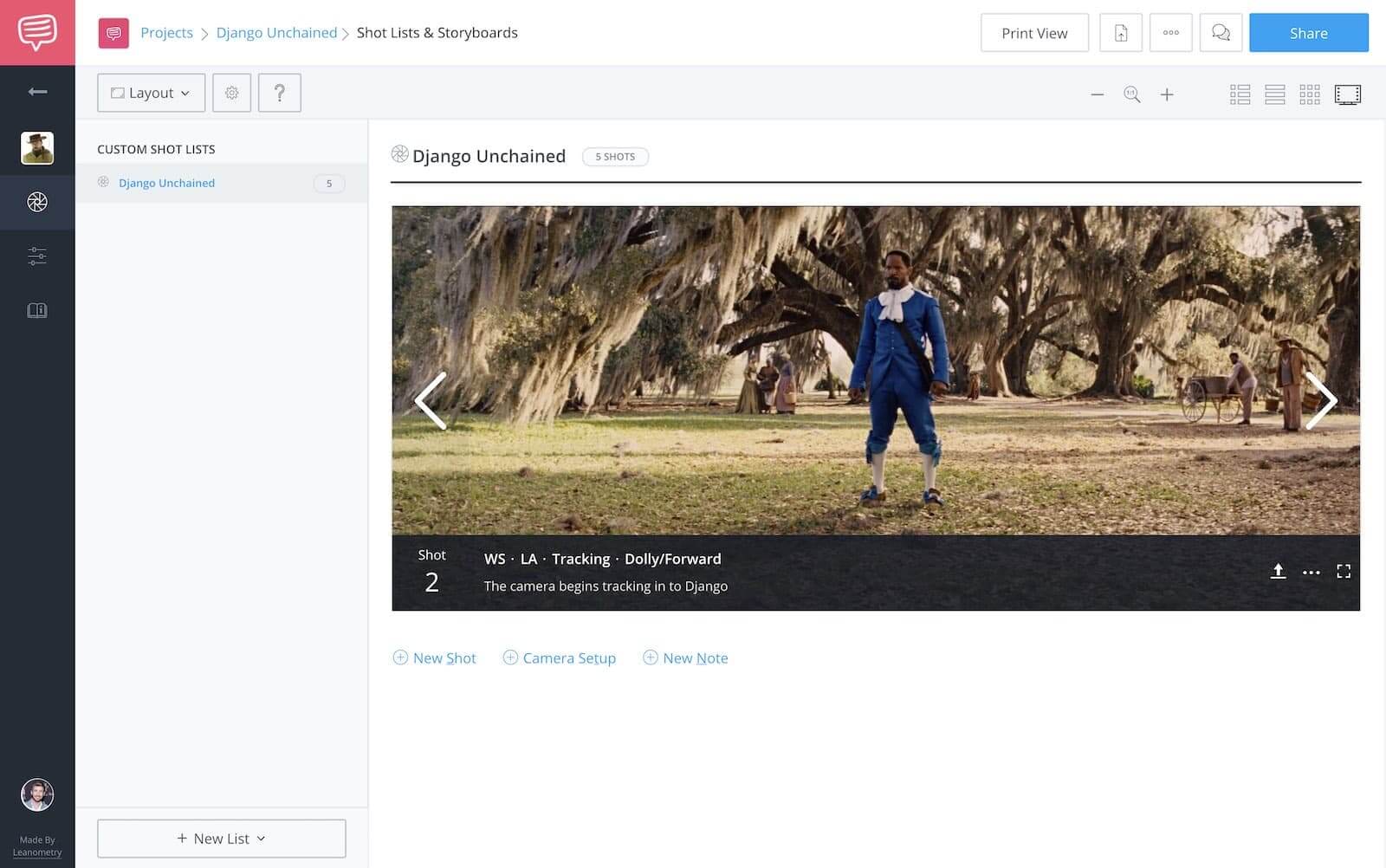This screenshot has width=1386, height=868.
Task: Follow the Leanometry link
Action: 37,852
